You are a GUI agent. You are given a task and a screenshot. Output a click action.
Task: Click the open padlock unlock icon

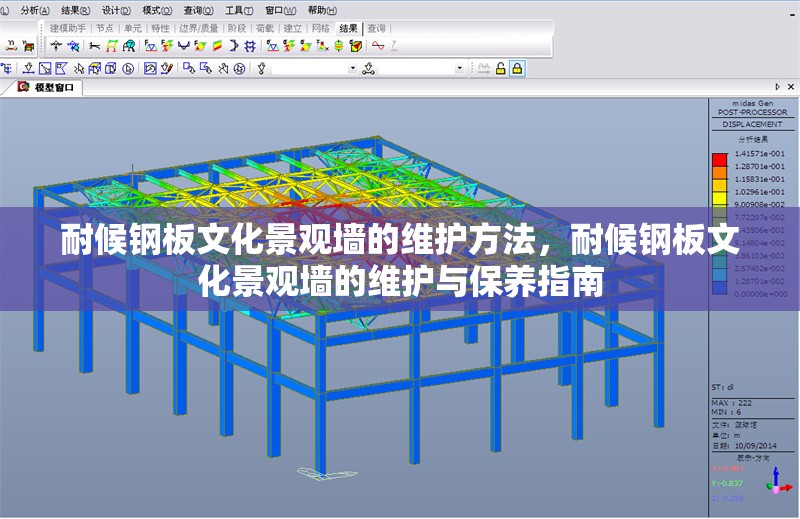[x=500, y=68]
